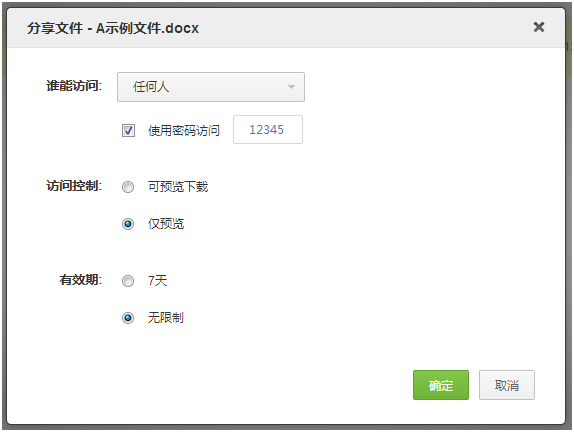Click the 谁能访问 field label
The width and height of the screenshot is (574, 432).
(74, 86)
